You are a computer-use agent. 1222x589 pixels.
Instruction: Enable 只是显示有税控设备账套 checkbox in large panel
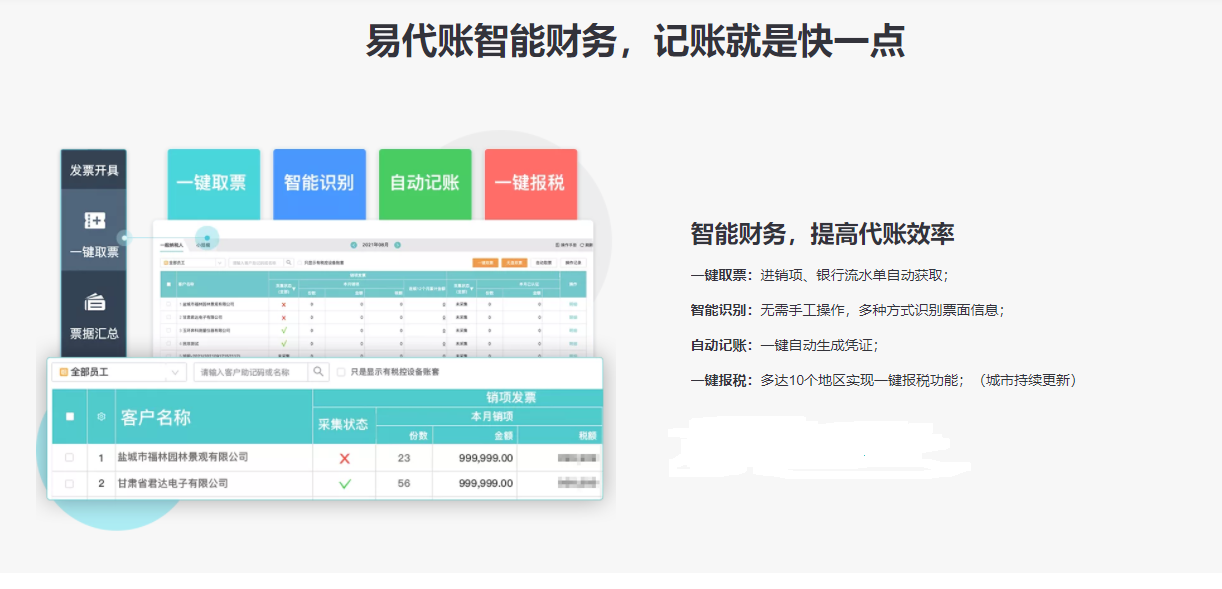coord(341,372)
